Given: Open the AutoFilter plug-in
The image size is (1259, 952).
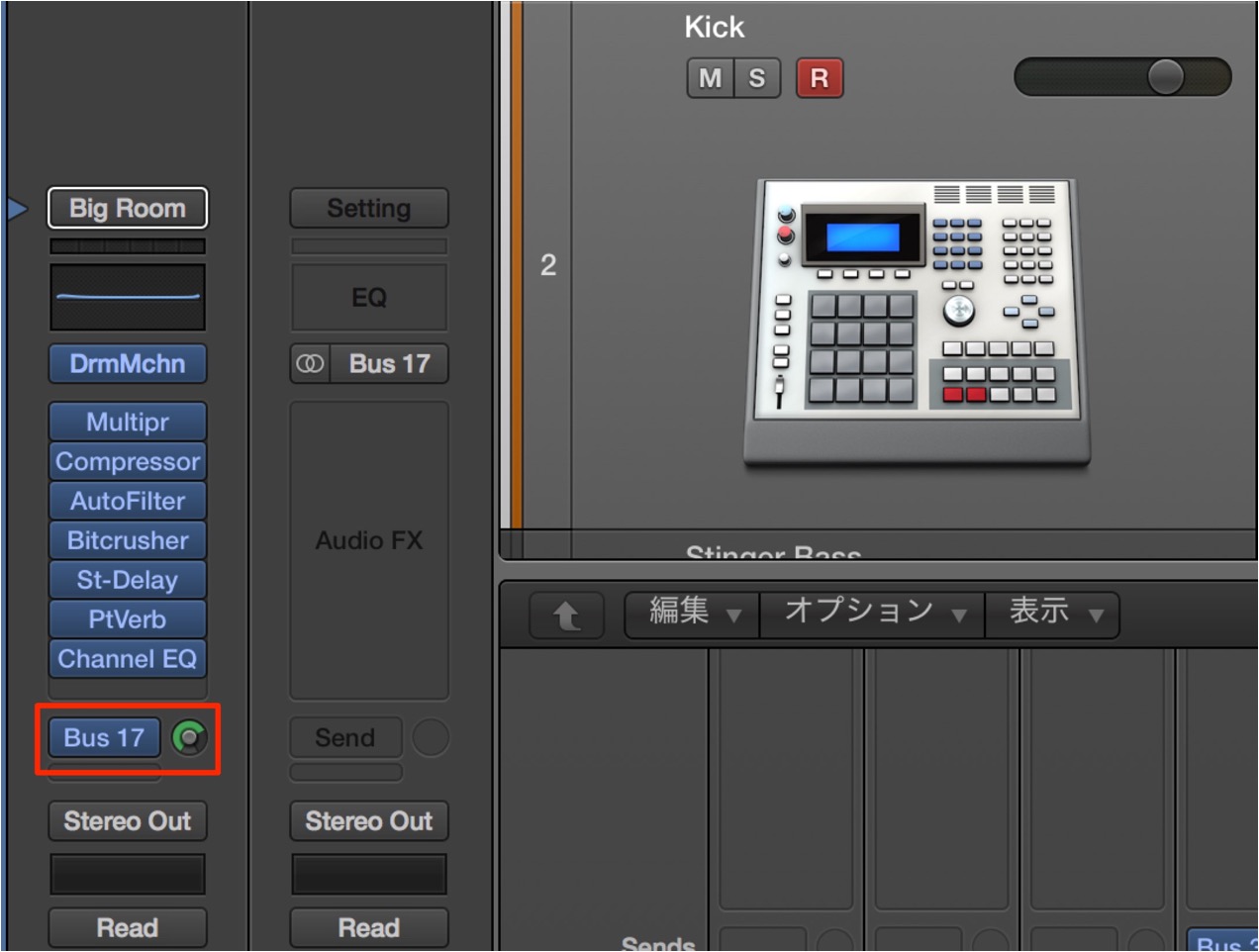Looking at the screenshot, I should click(128, 501).
